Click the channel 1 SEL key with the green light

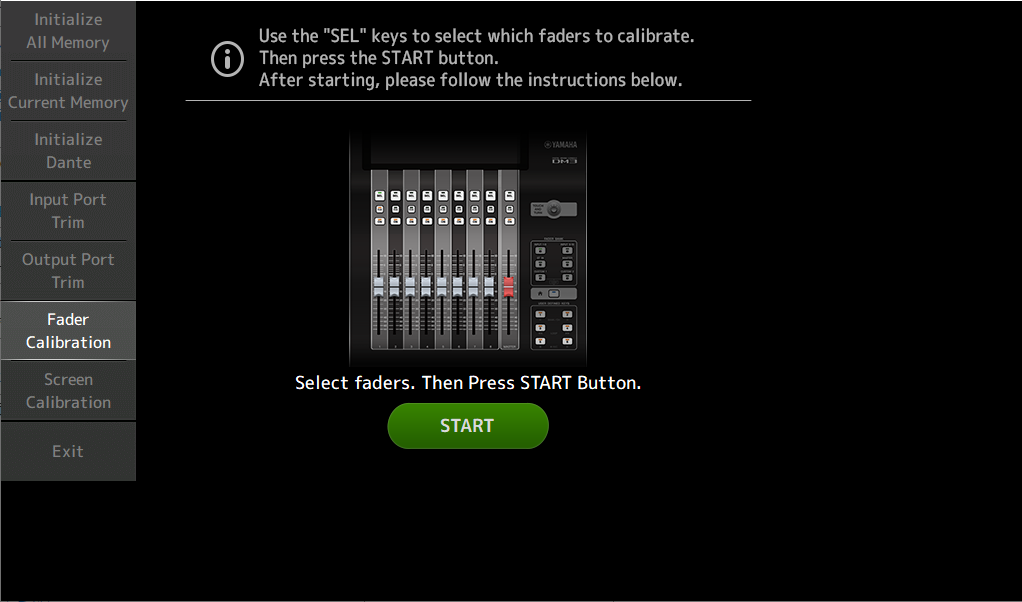click(379, 195)
